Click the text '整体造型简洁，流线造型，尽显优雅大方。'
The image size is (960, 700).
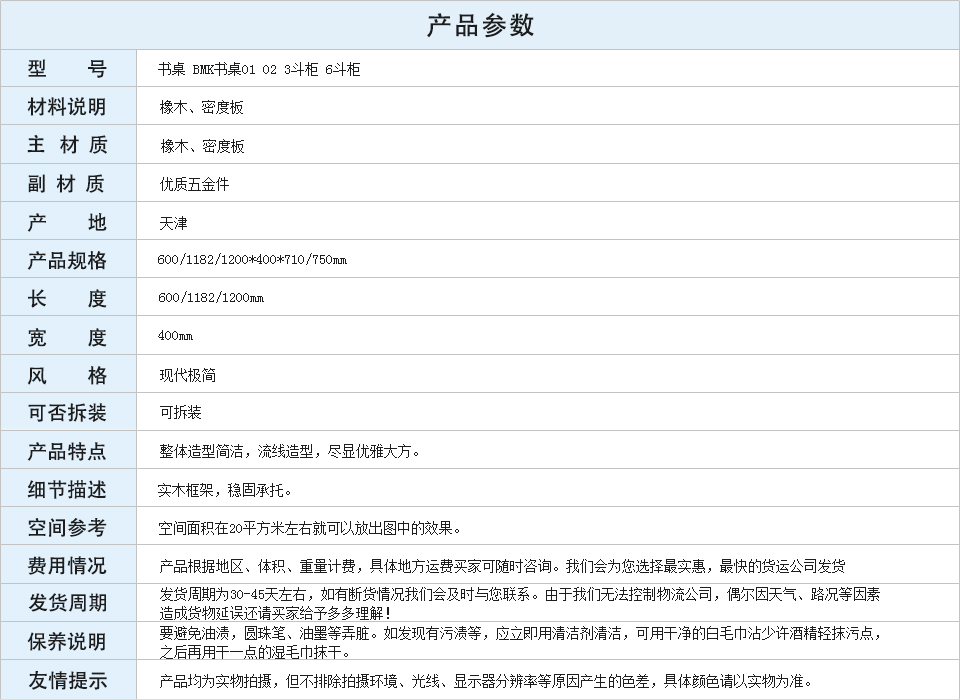(x=290, y=452)
